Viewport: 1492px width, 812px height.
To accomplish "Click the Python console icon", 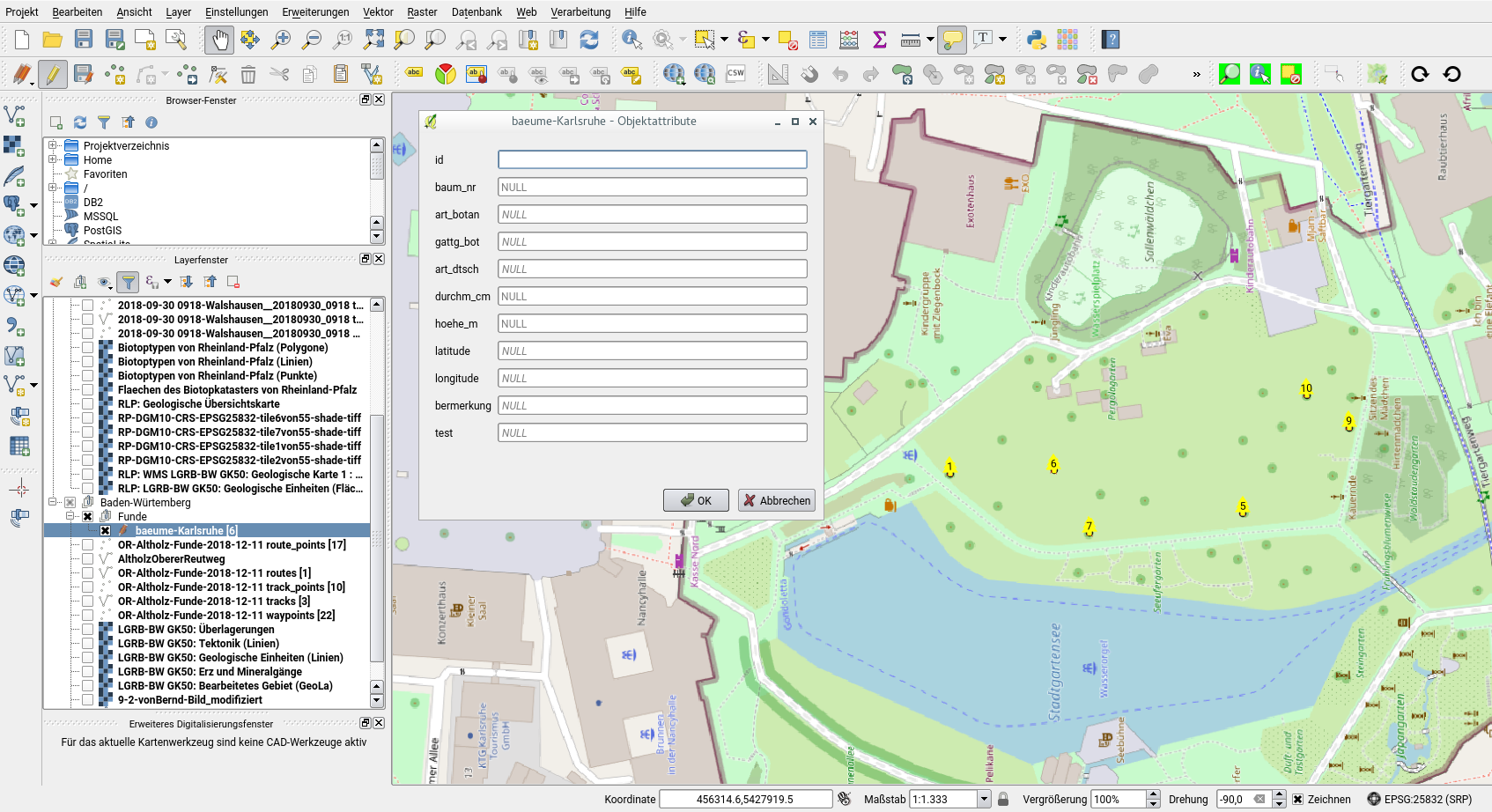I will pos(1037,40).
